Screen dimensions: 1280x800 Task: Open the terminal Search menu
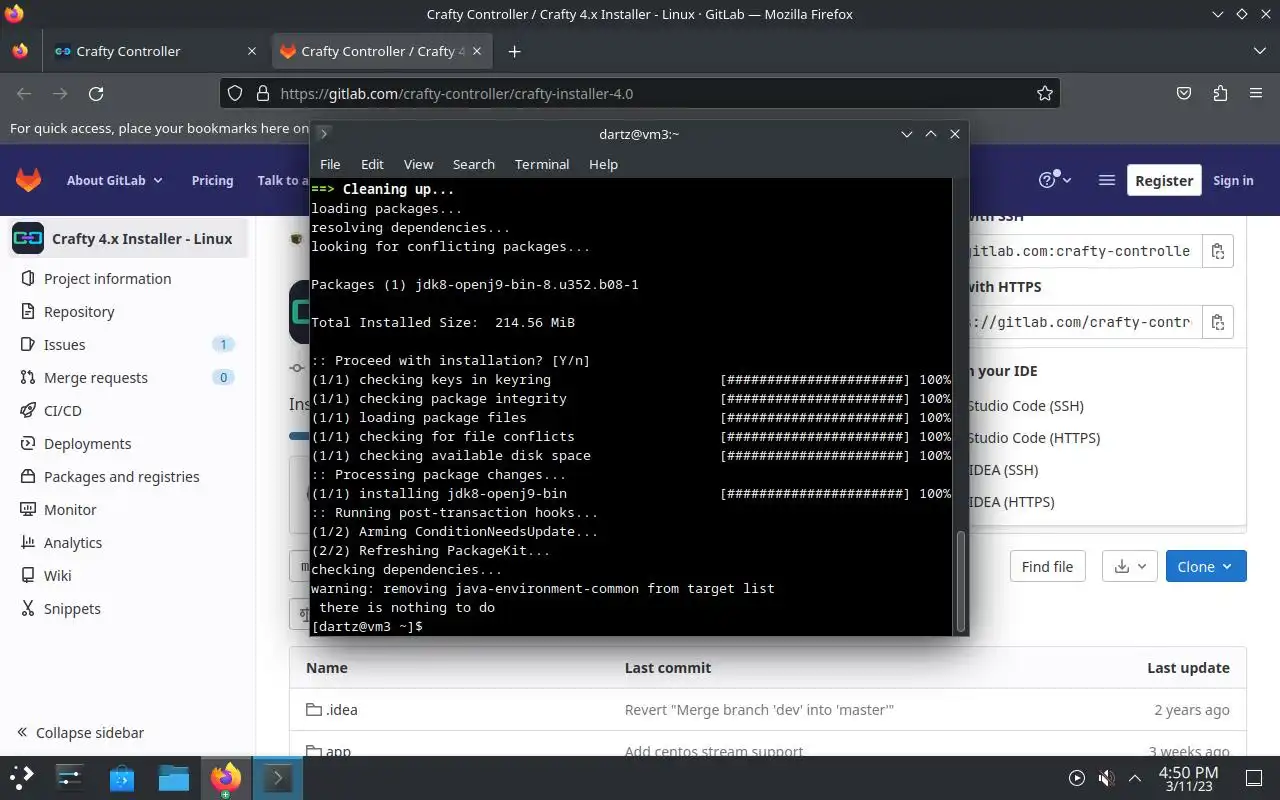click(x=474, y=164)
